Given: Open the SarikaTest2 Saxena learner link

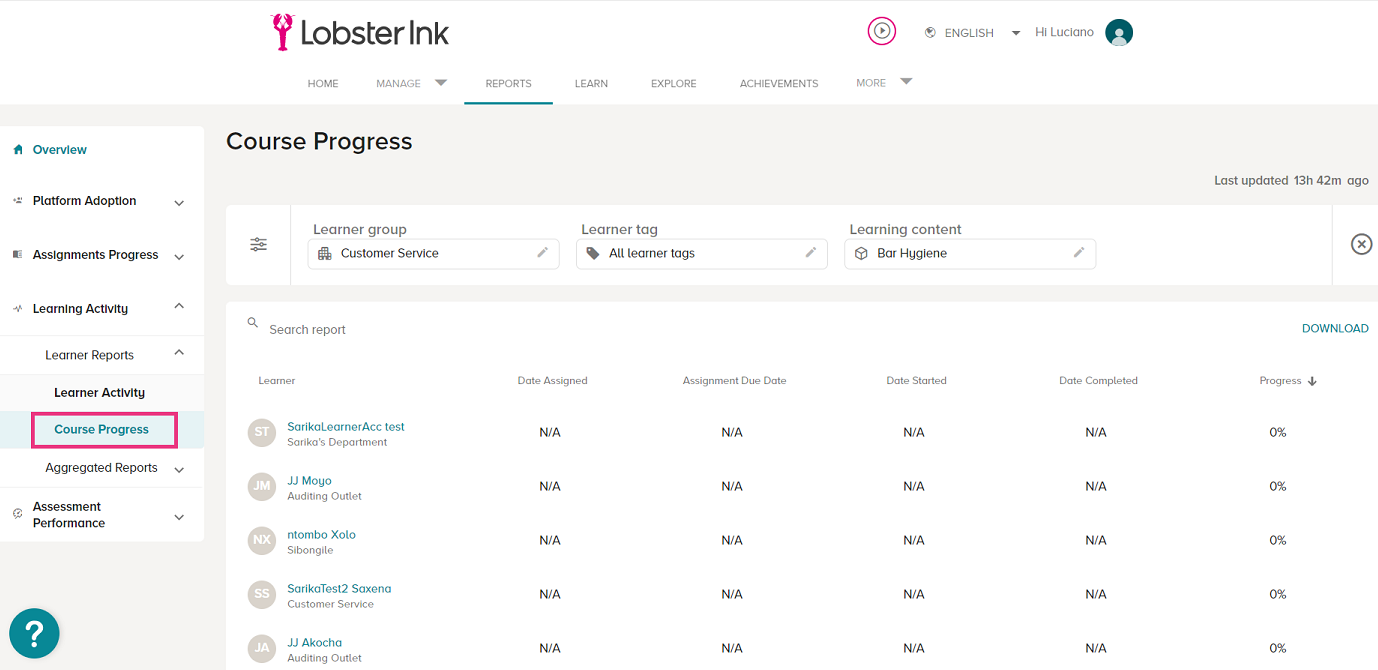Looking at the screenshot, I should (339, 589).
